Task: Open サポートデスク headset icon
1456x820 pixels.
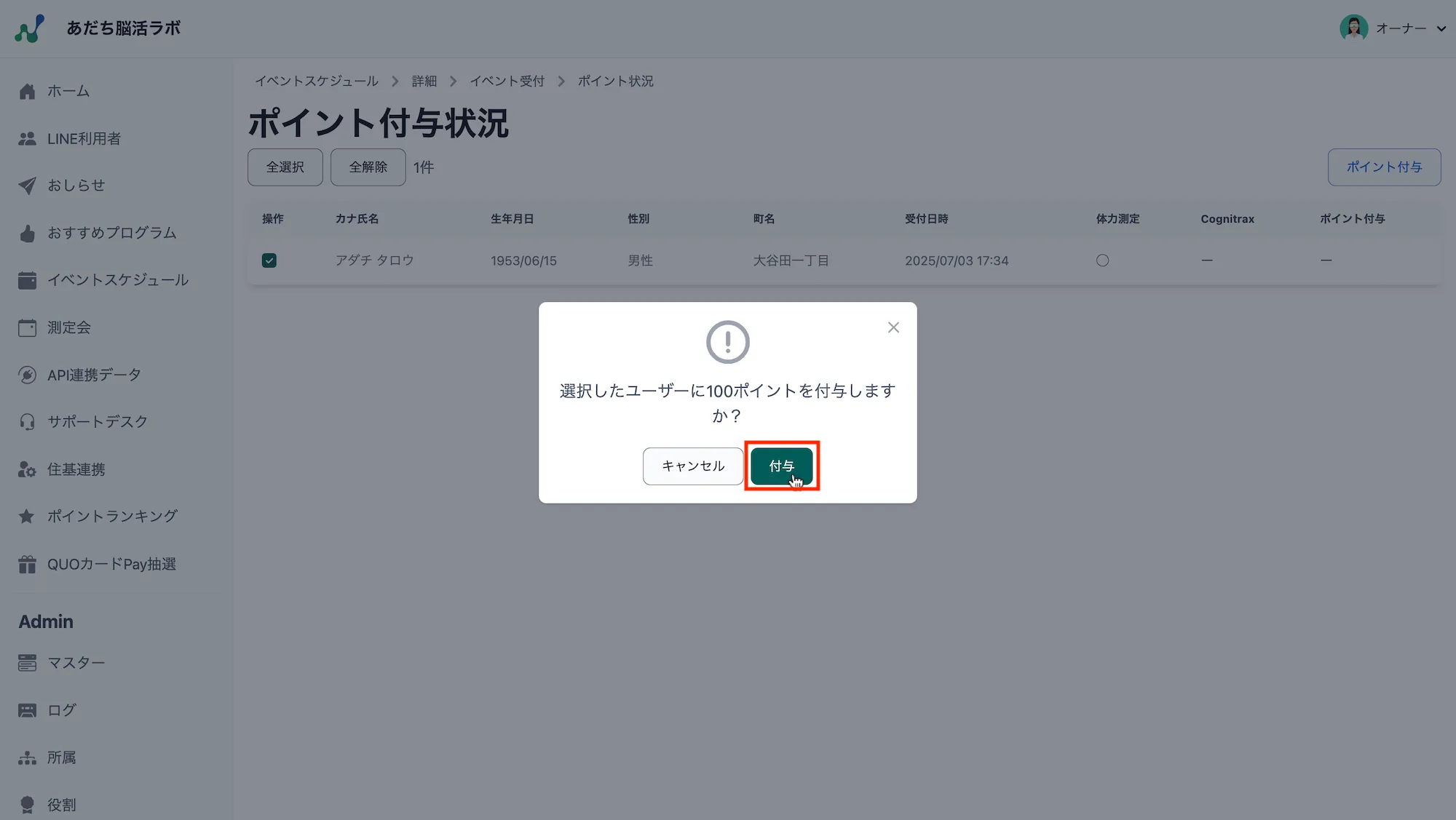Action: (27, 421)
